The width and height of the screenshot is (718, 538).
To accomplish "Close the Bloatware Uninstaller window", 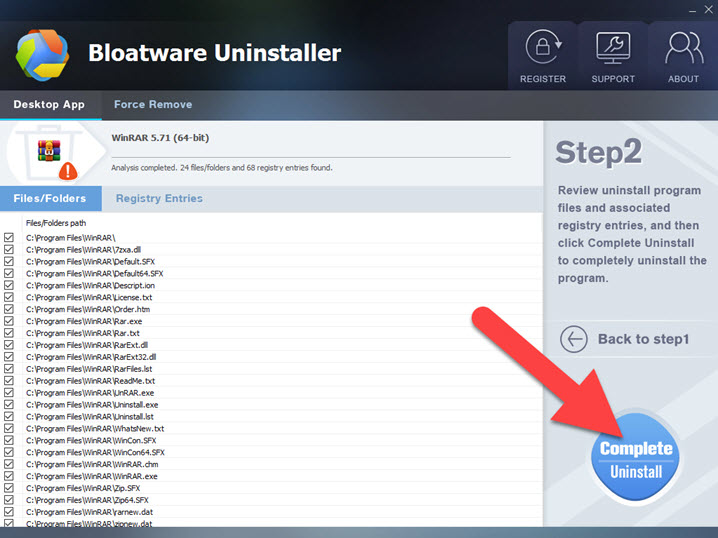I will 708,10.
